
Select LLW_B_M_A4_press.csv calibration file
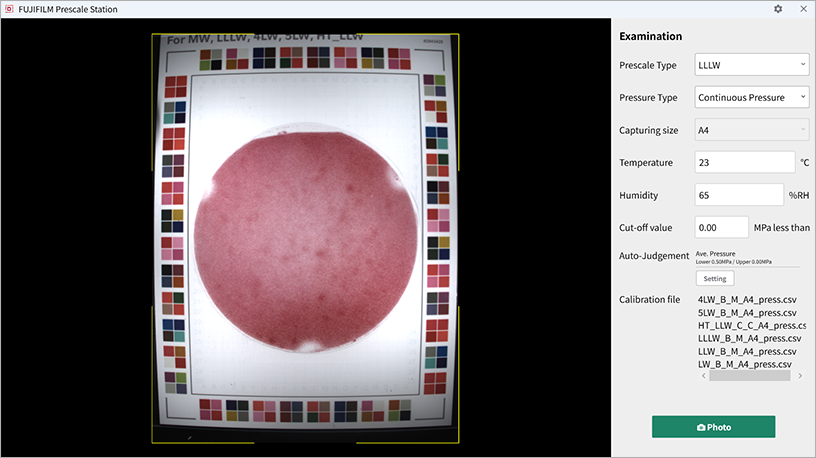click(x=747, y=351)
